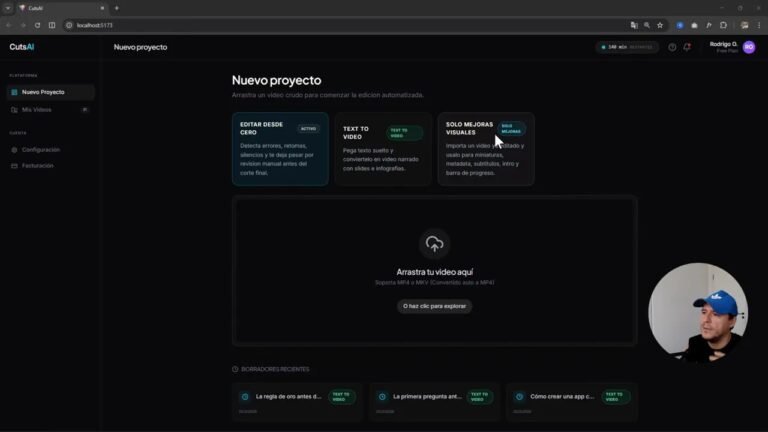This screenshot has height=432, width=768.
Task: Open draft 'Cómo crear una app c...'
Action: tap(572, 402)
